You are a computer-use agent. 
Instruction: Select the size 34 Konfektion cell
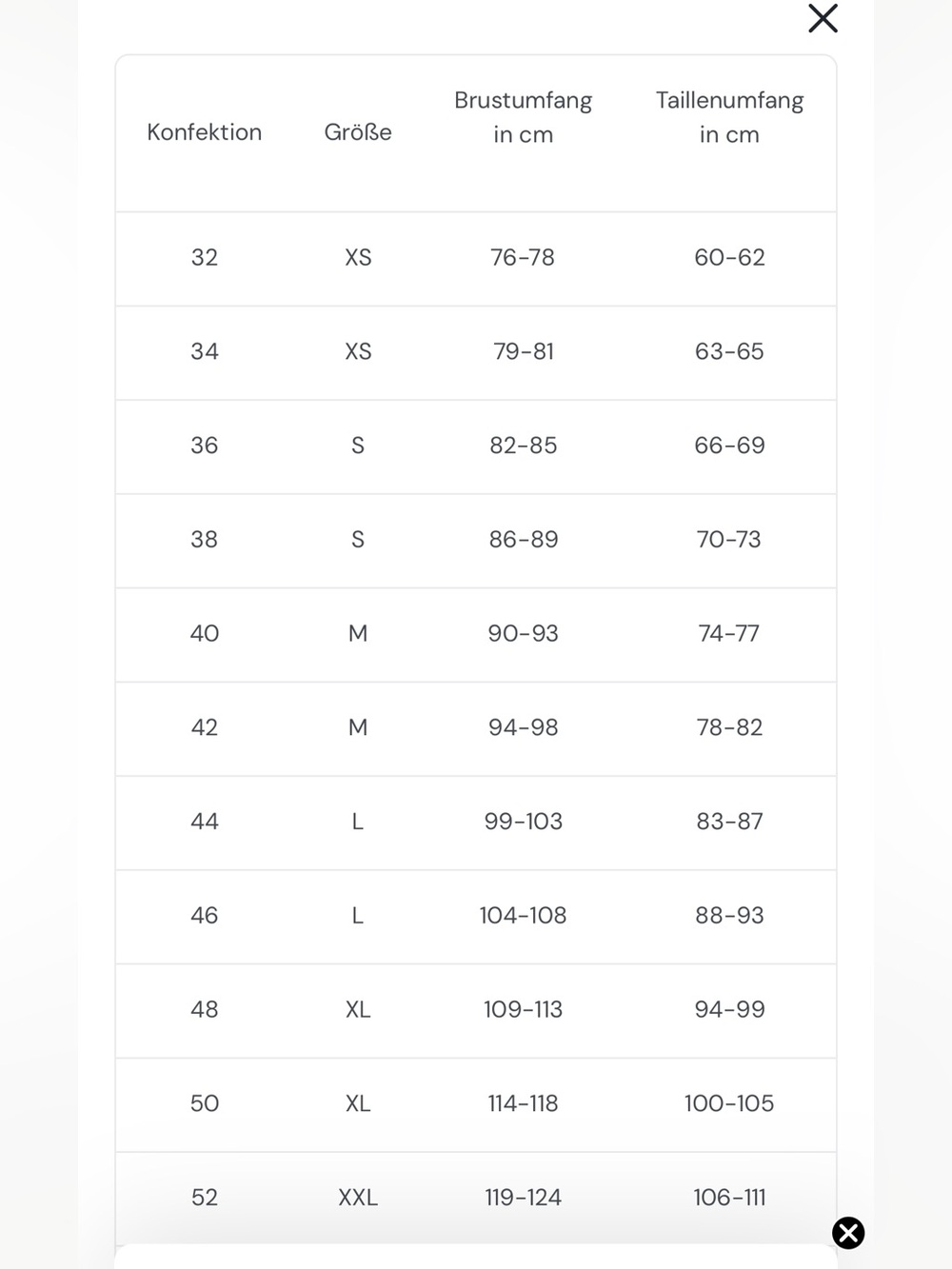click(x=205, y=351)
